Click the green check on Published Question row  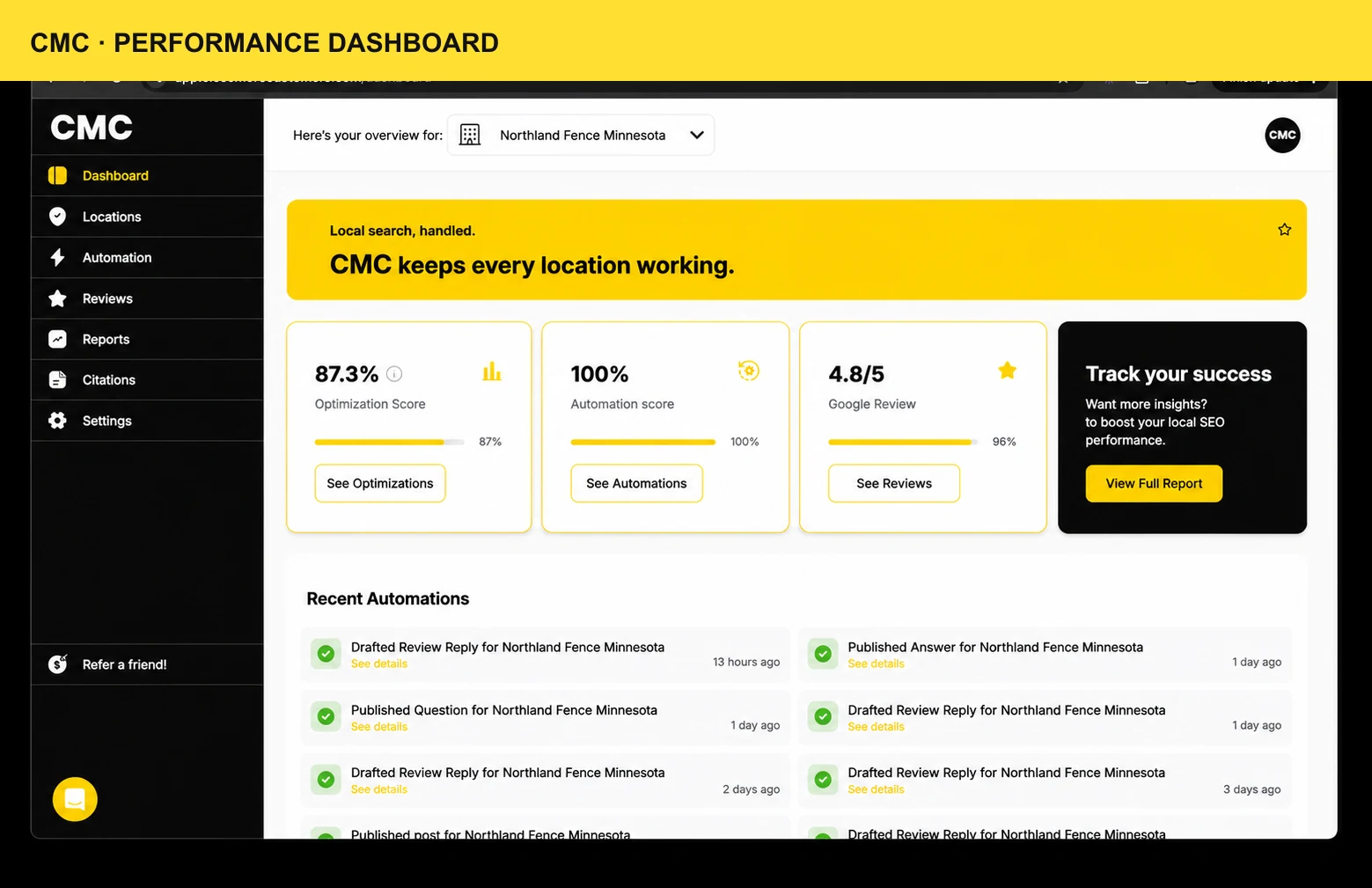click(326, 716)
